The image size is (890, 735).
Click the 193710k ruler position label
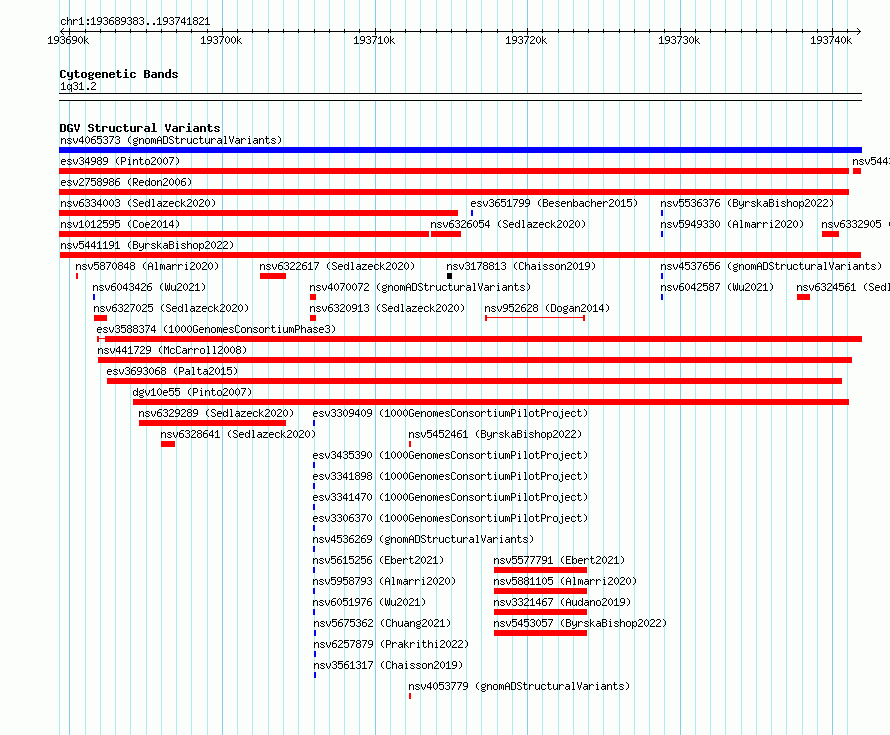point(373,40)
